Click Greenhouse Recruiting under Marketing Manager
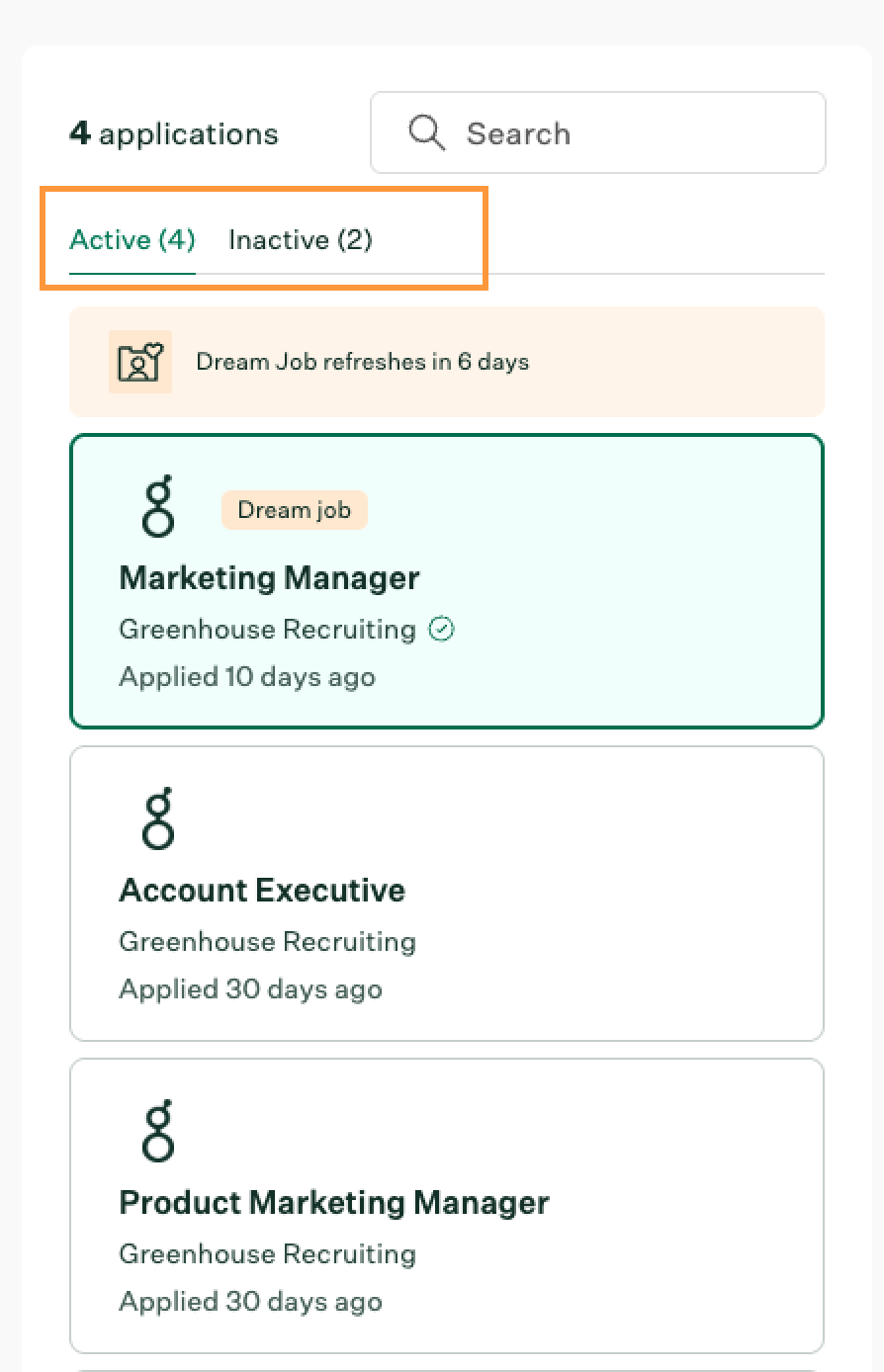Screen dimensions: 884x1372 tap(267, 630)
